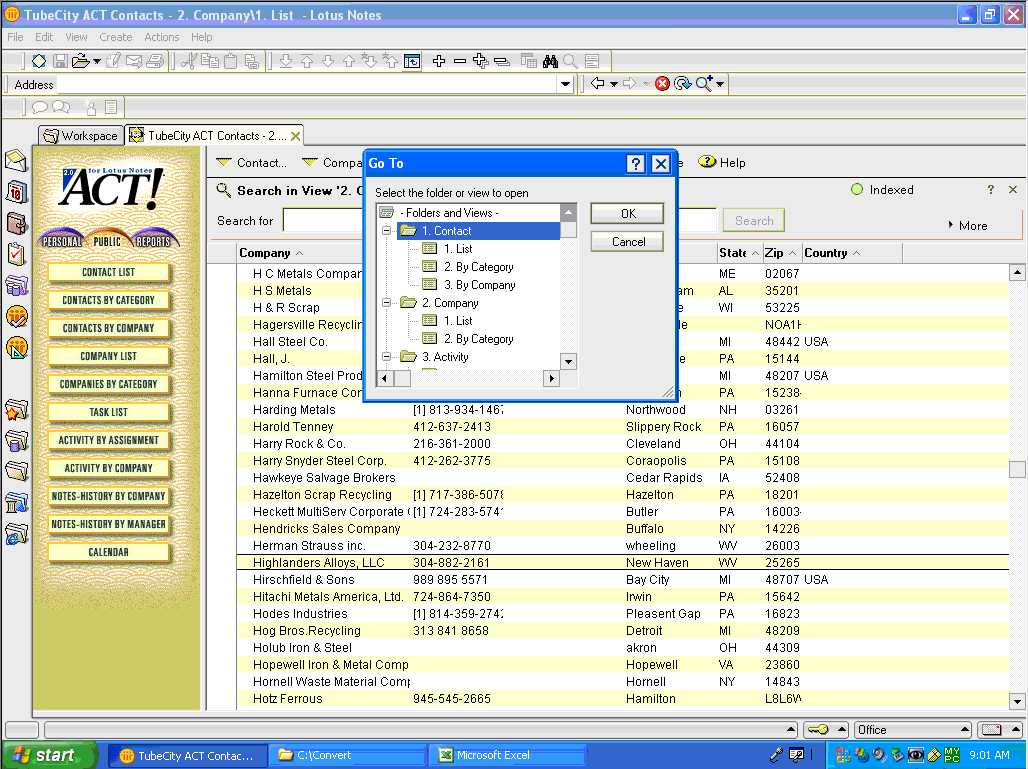Collapse the 2. Company folder in tree
1028x769 pixels.
coord(386,303)
